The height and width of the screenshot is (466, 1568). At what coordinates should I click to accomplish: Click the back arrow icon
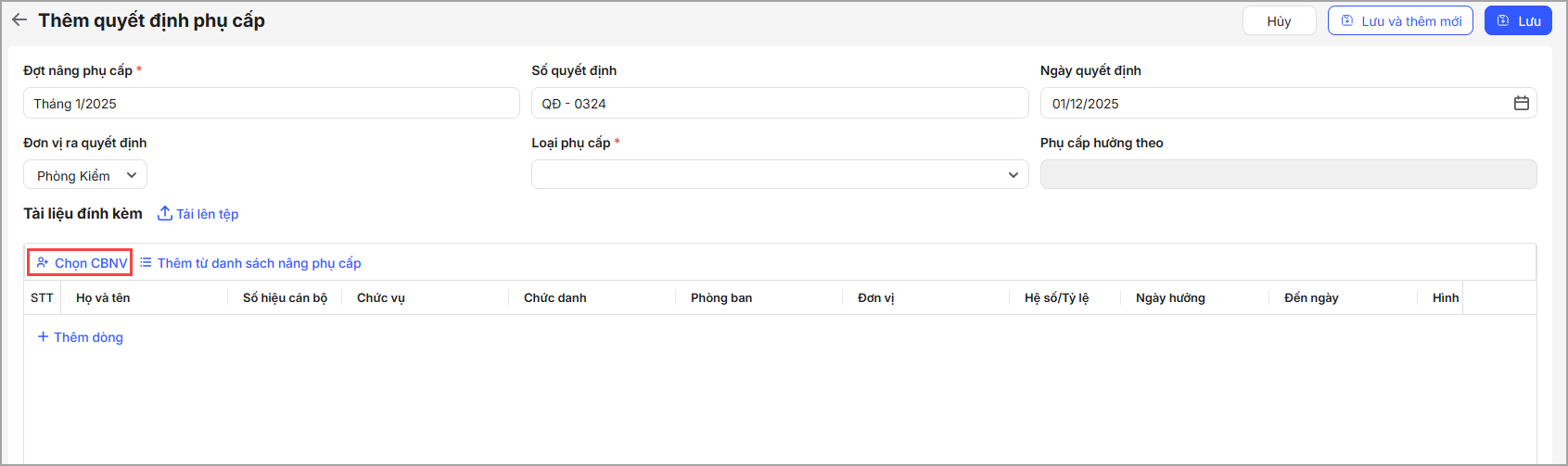[x=19, y=20]
